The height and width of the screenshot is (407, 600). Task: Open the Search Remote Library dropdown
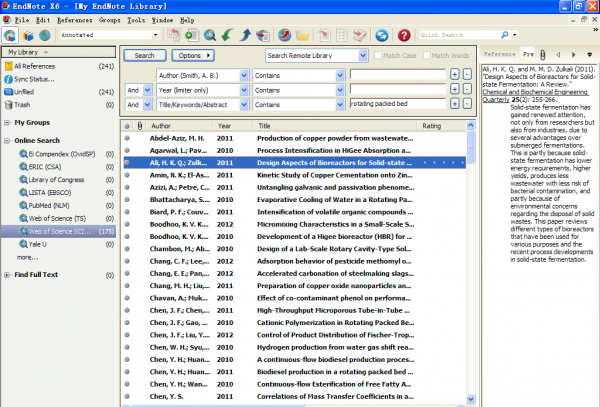(x=362, y=56)
